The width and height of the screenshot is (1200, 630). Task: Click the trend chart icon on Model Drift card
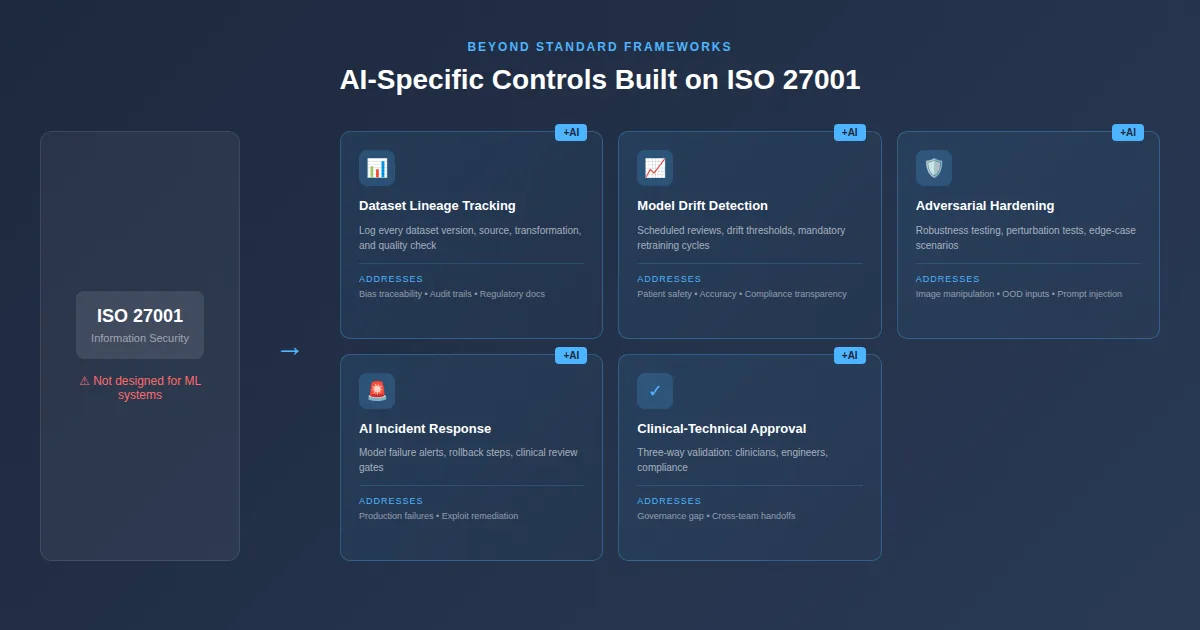pos(655,168)
